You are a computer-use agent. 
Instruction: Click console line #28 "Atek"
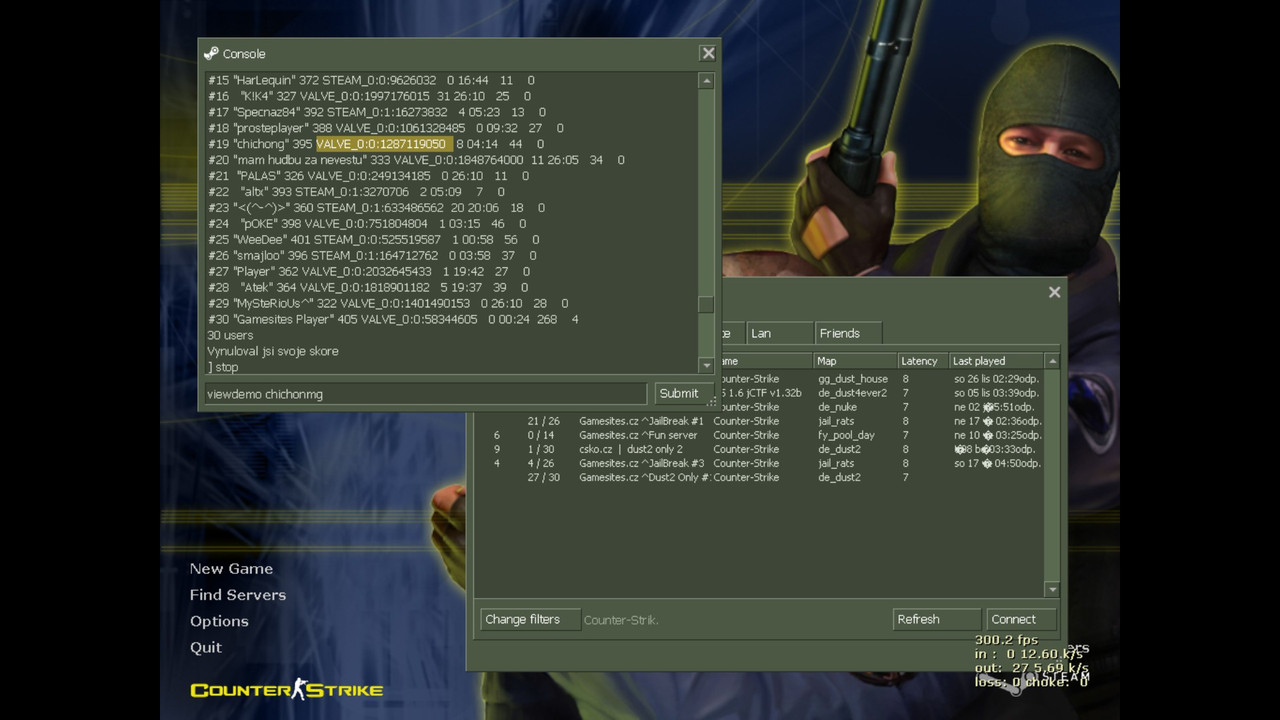(x=369, y=288)
